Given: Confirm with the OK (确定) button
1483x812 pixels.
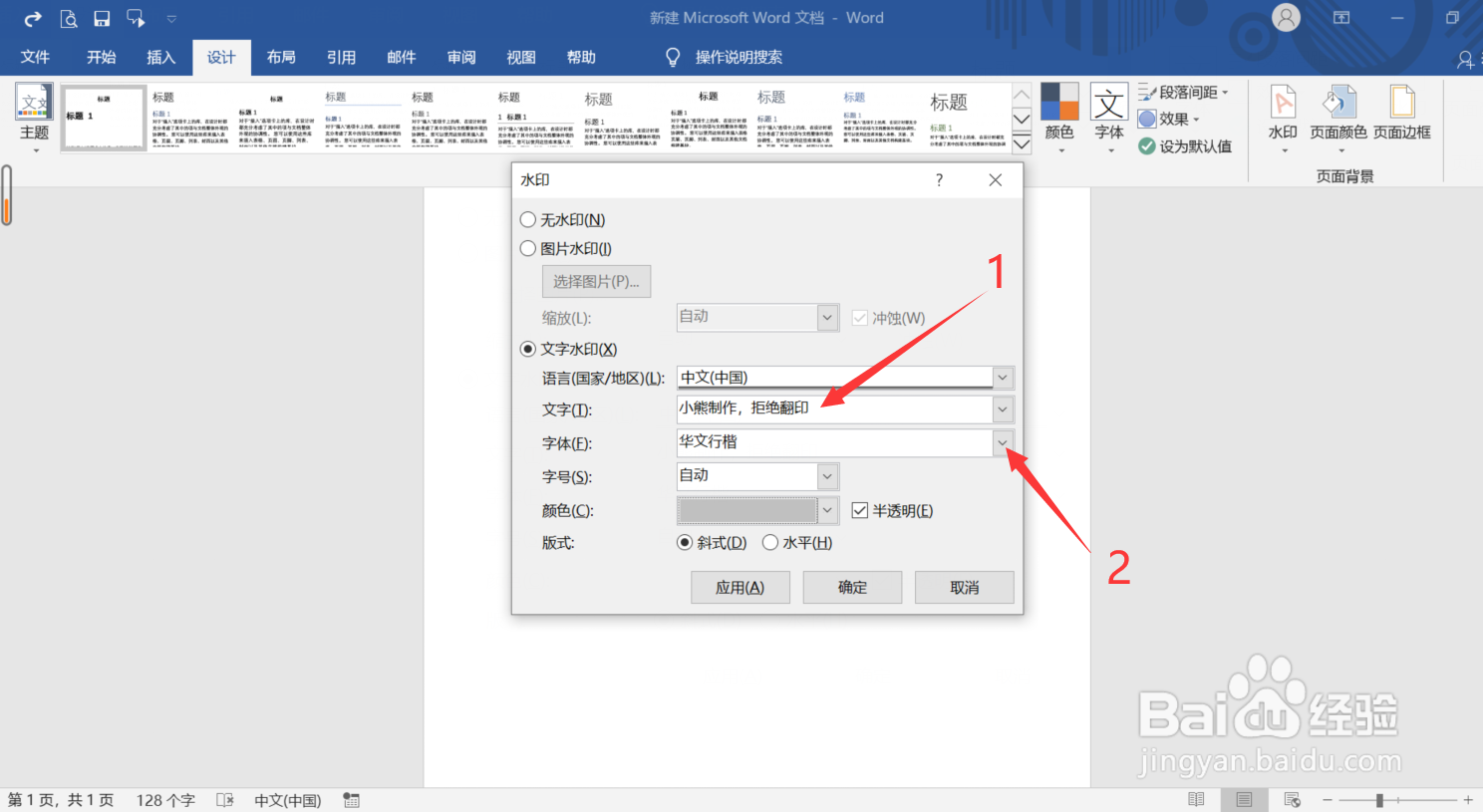Looking at the screenshot, I should 852,588.
